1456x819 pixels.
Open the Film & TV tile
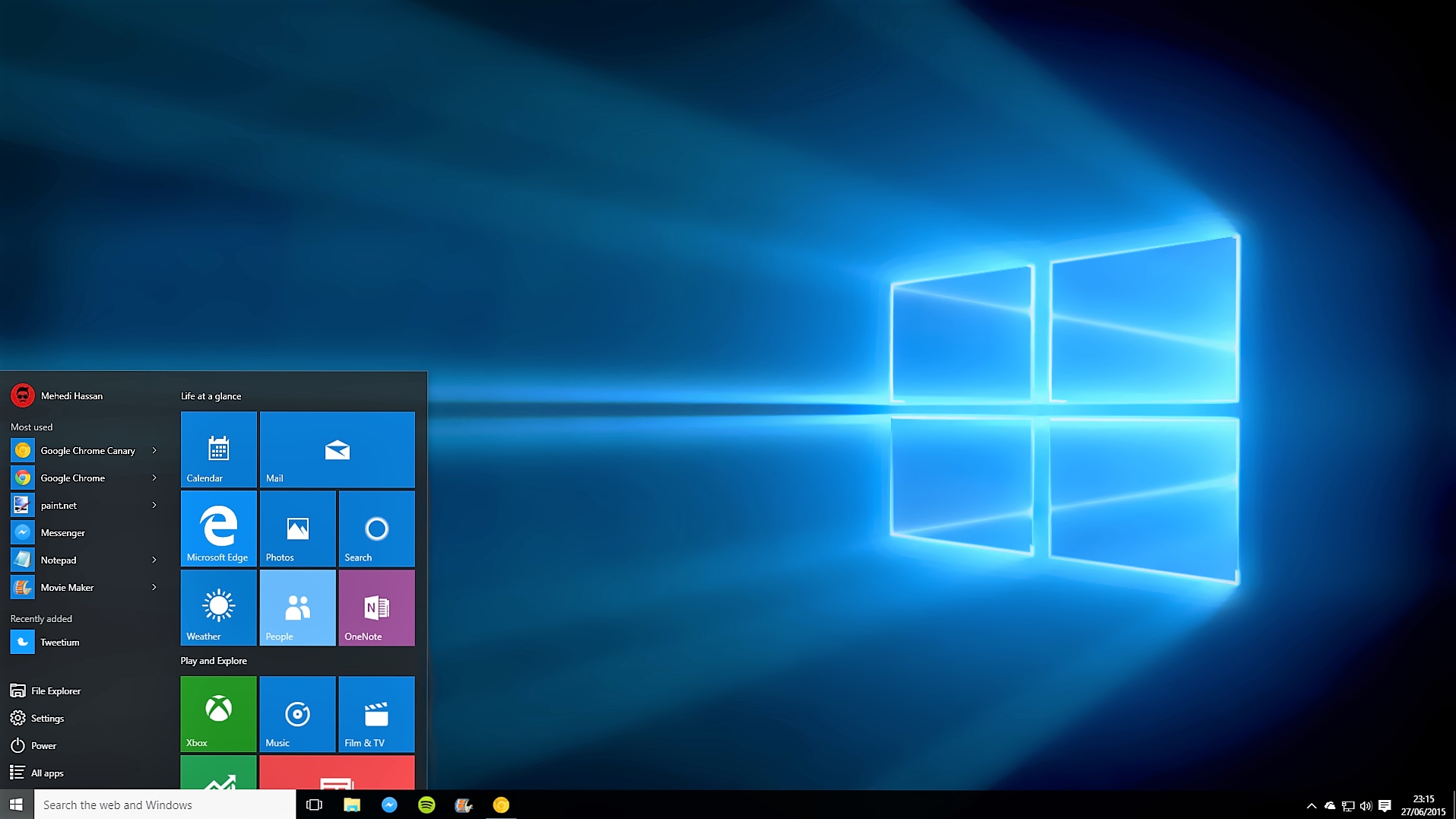(x=376, y=714)
